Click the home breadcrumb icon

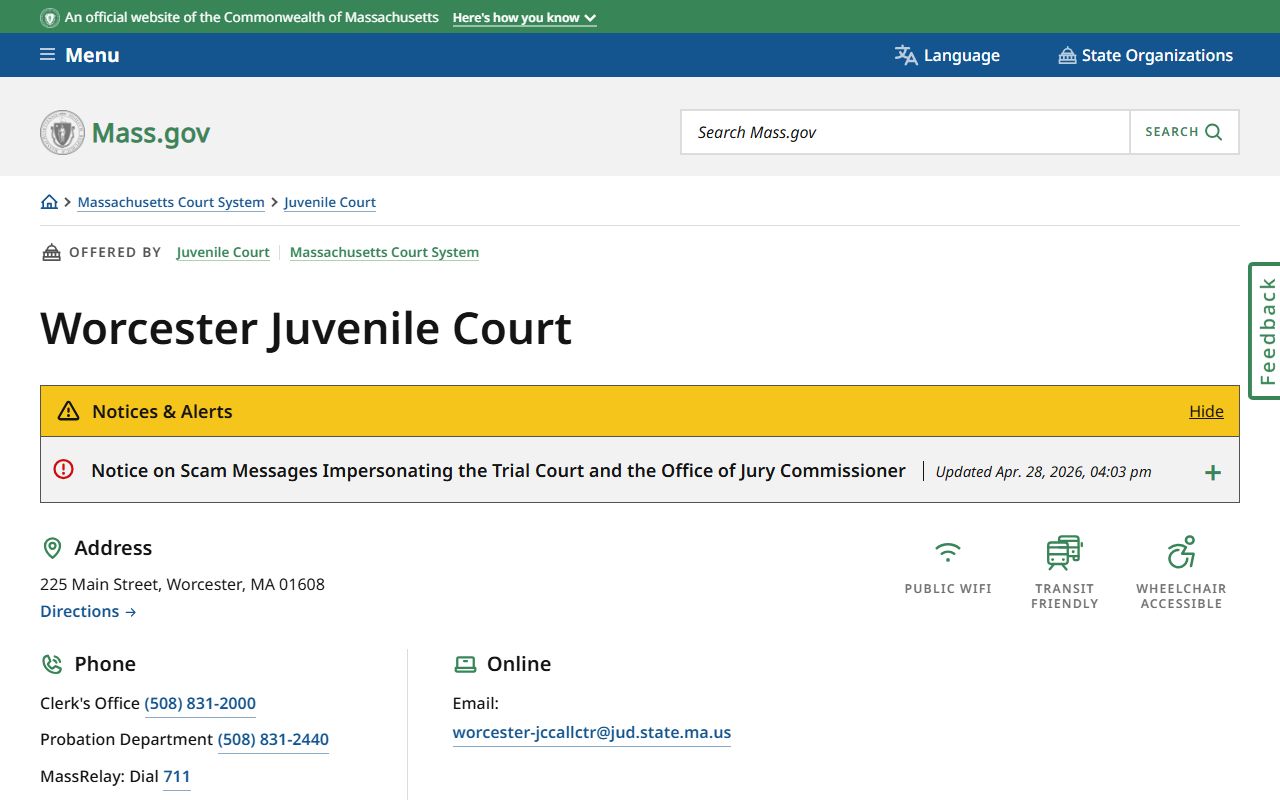point(49,202)
